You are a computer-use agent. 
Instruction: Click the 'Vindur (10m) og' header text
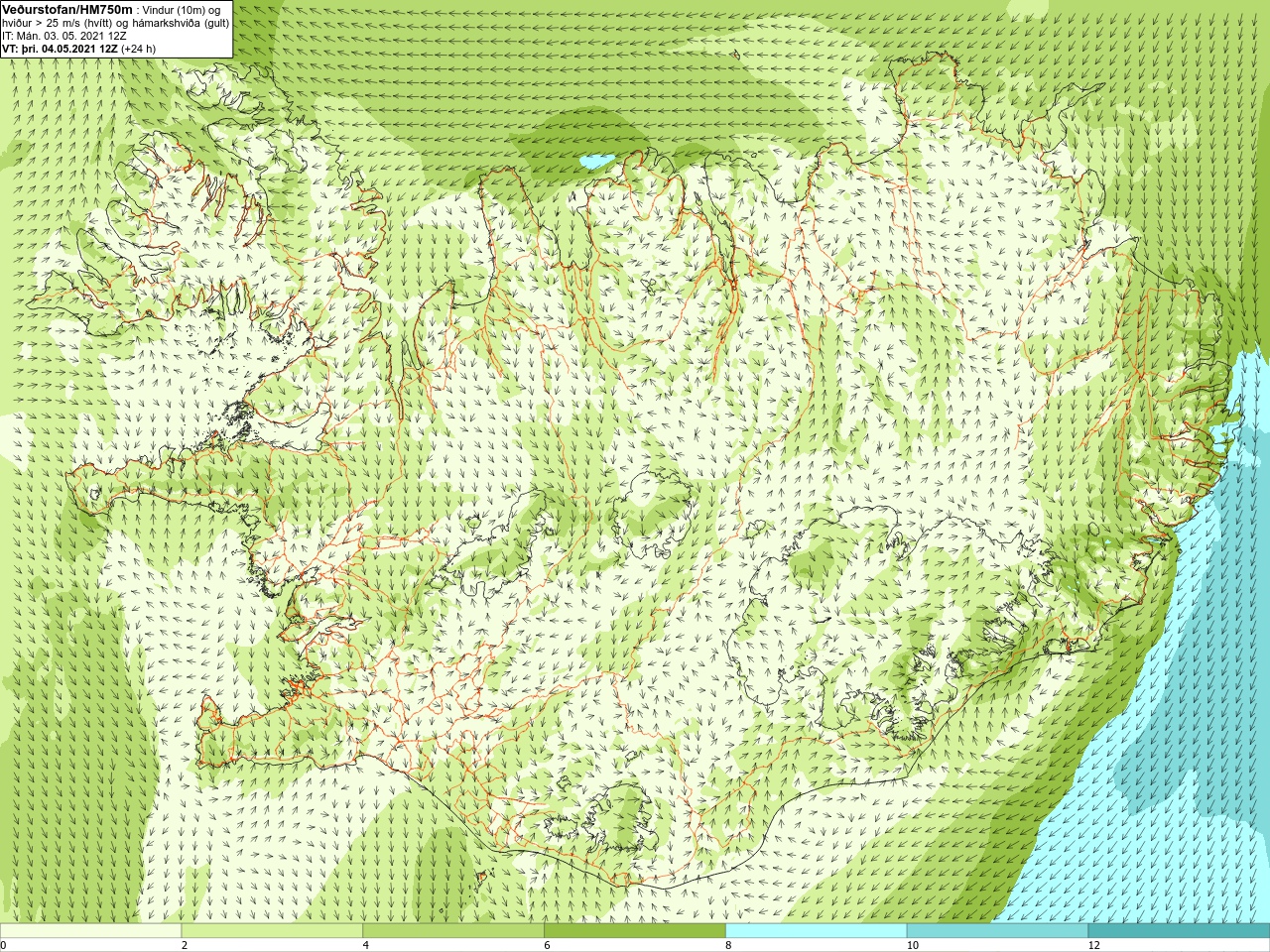pos(183,10)
